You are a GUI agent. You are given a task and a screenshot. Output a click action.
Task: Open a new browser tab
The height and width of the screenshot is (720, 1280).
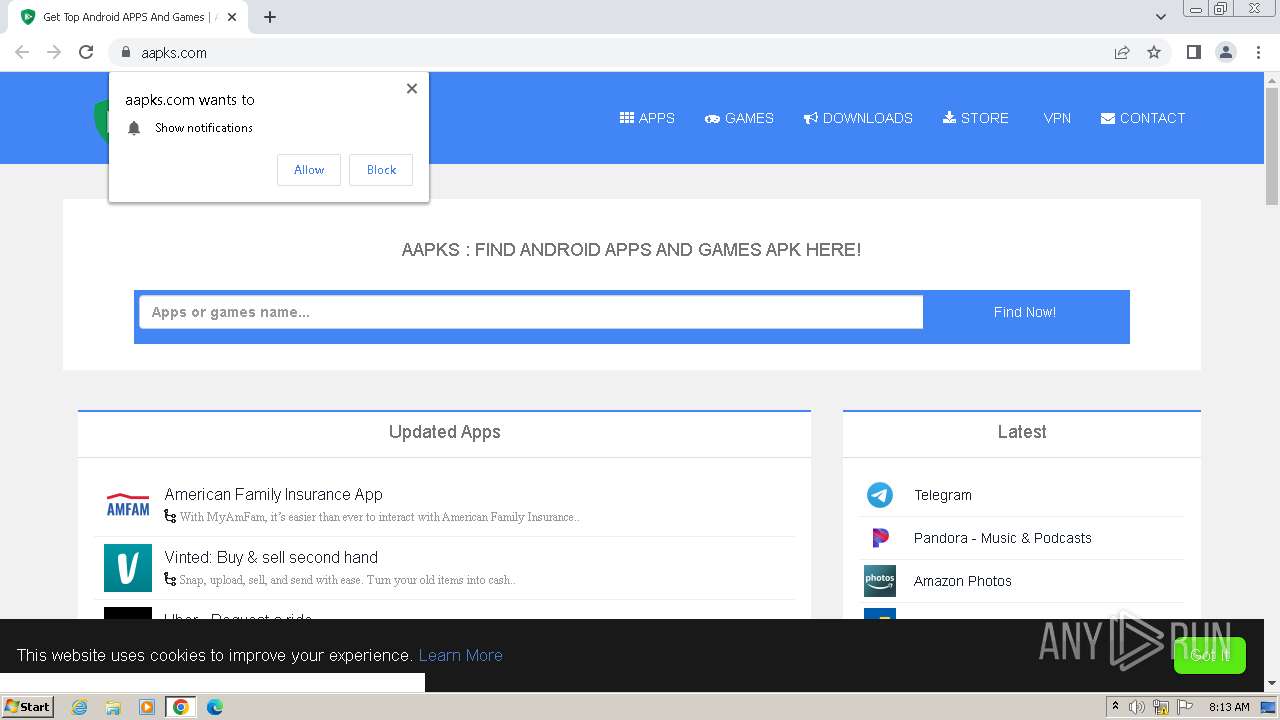[270, 17]
